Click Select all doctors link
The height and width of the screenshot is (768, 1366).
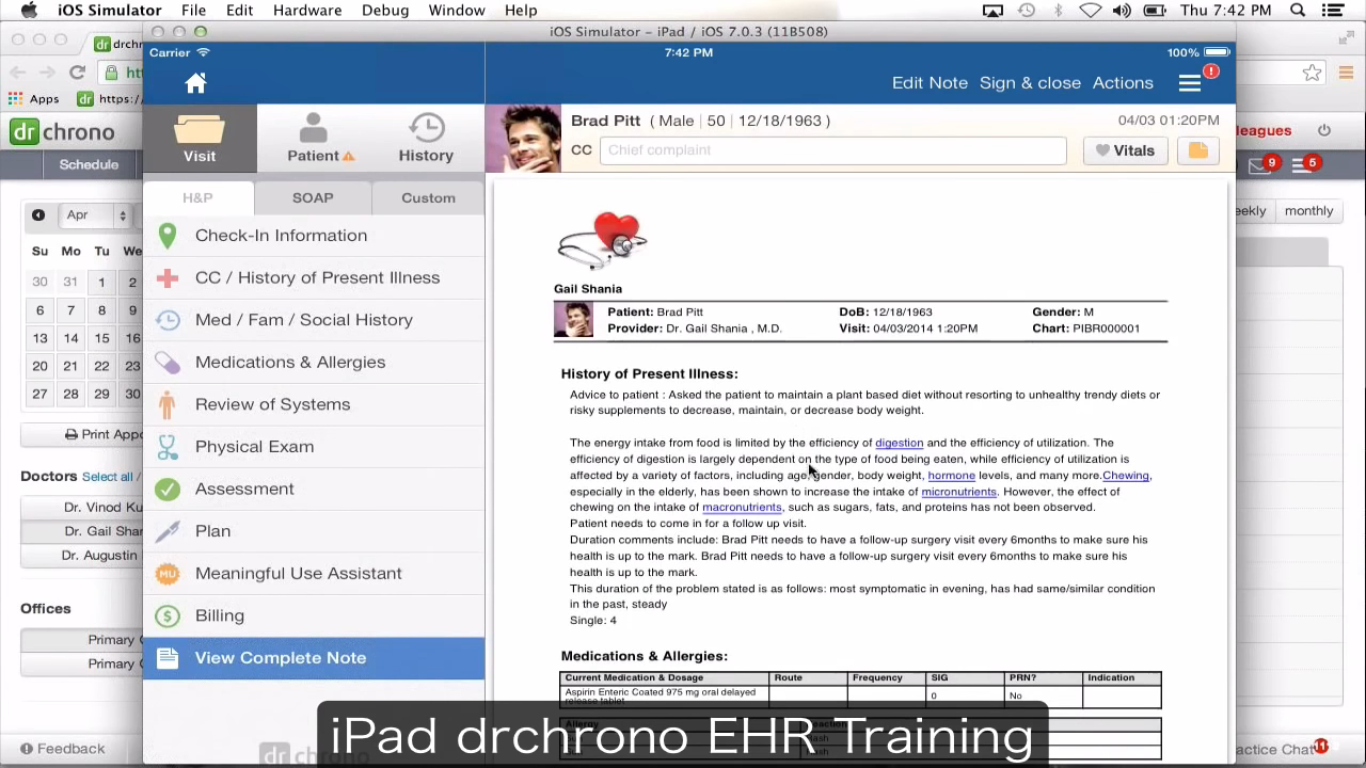coord(107,477)
